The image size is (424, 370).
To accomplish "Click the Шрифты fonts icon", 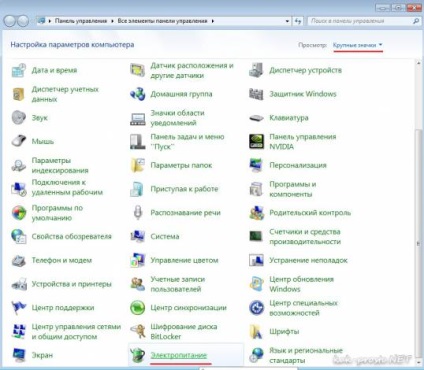I will pyautogui.click(x=256, y=331).
